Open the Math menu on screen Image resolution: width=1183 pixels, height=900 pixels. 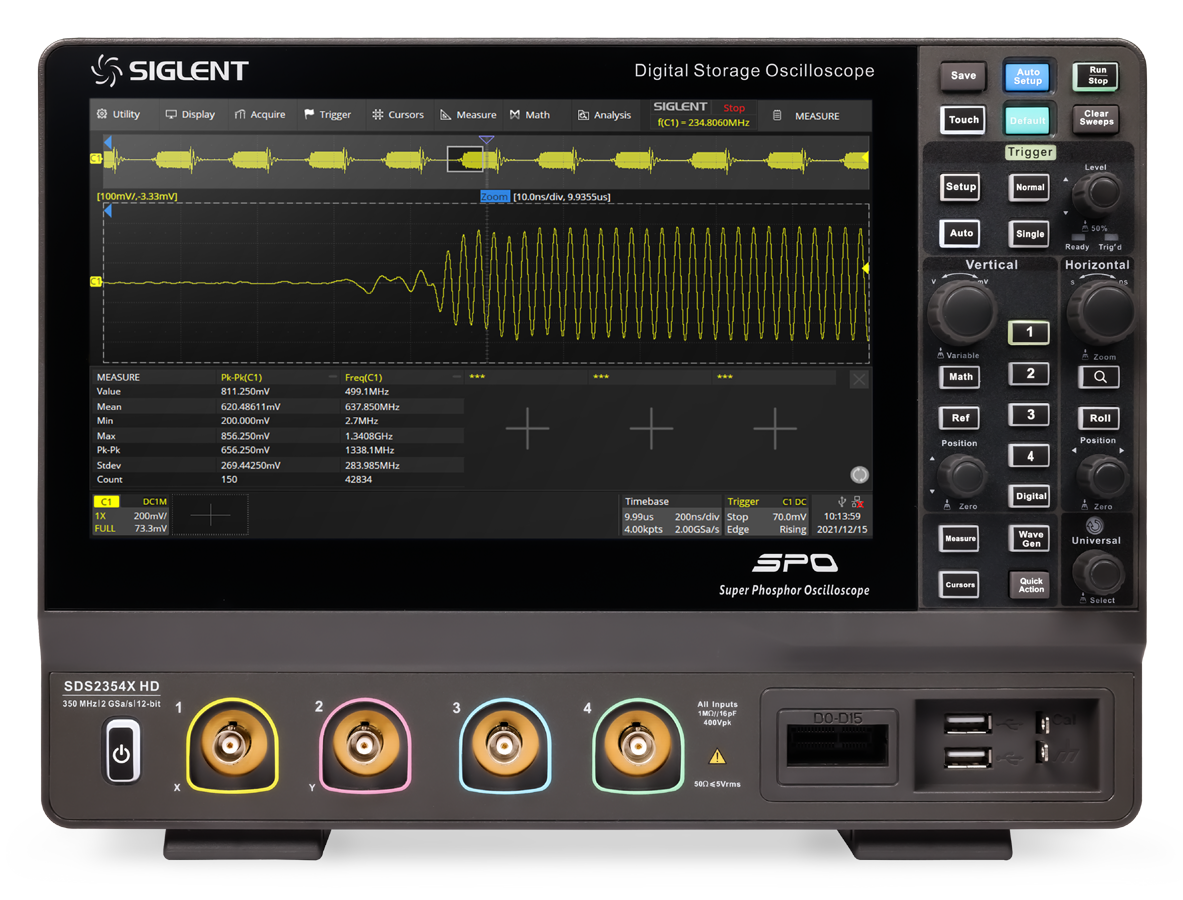point(529,115)
